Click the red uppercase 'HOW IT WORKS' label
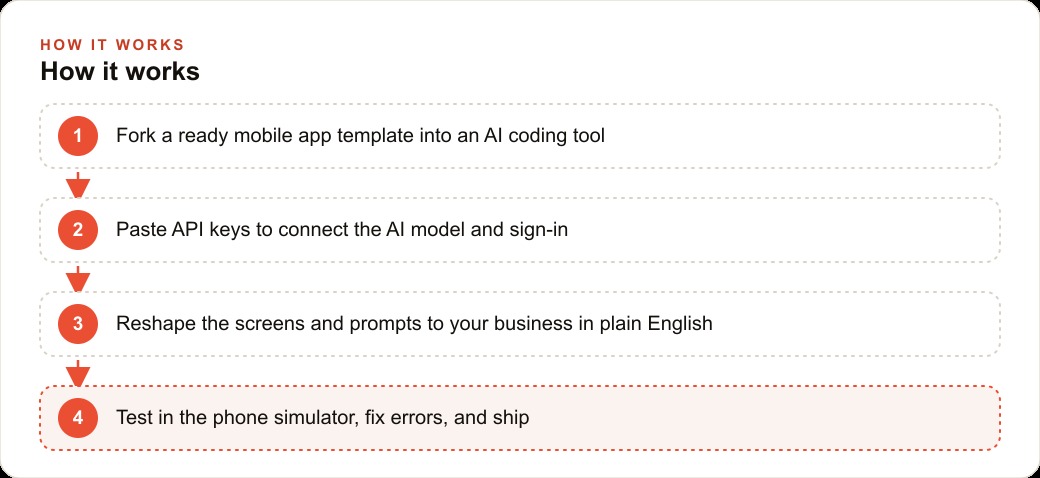Screen dimensions: 1040x478 pyautogui.click(x=112, y=45)
